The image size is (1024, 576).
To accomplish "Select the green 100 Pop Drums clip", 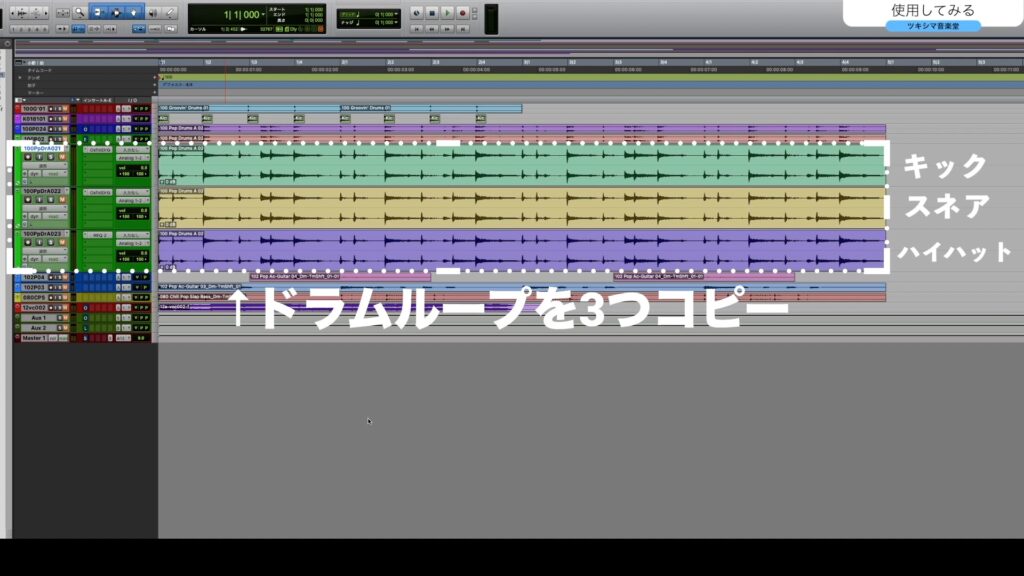I will pyautogui.click(x=522, y=166).
